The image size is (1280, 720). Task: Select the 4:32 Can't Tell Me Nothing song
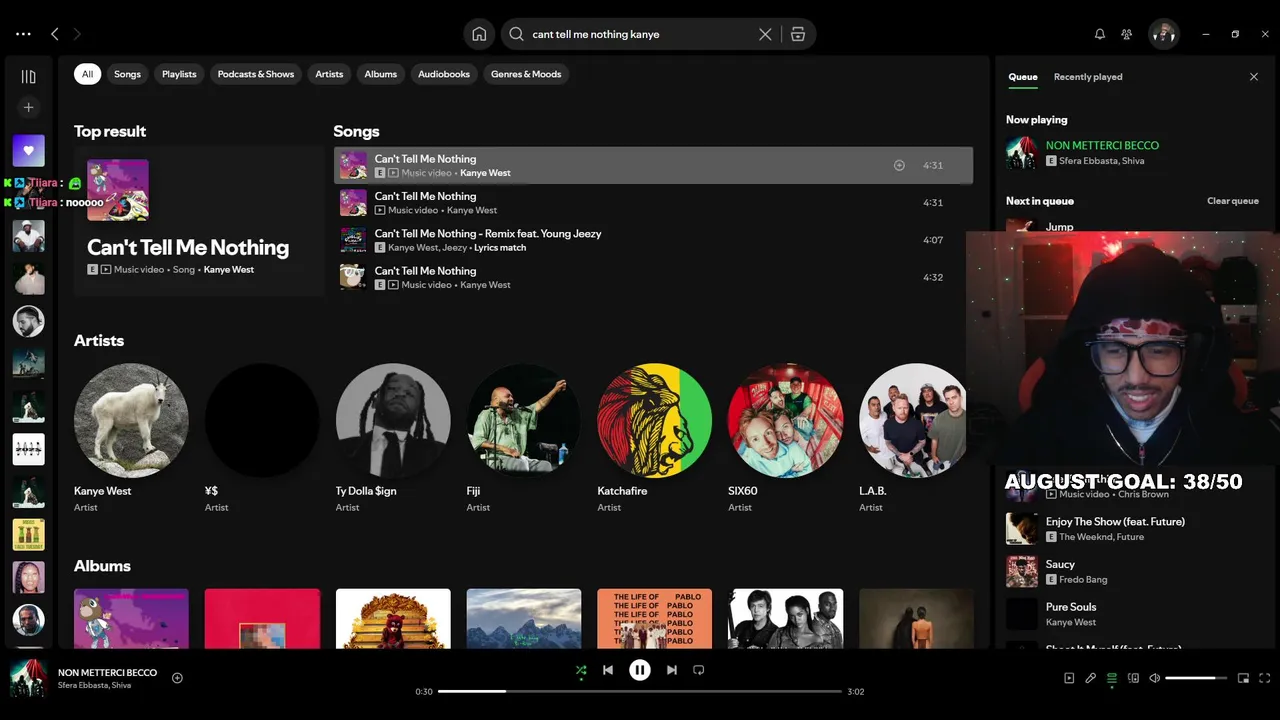tap(653, 277)
